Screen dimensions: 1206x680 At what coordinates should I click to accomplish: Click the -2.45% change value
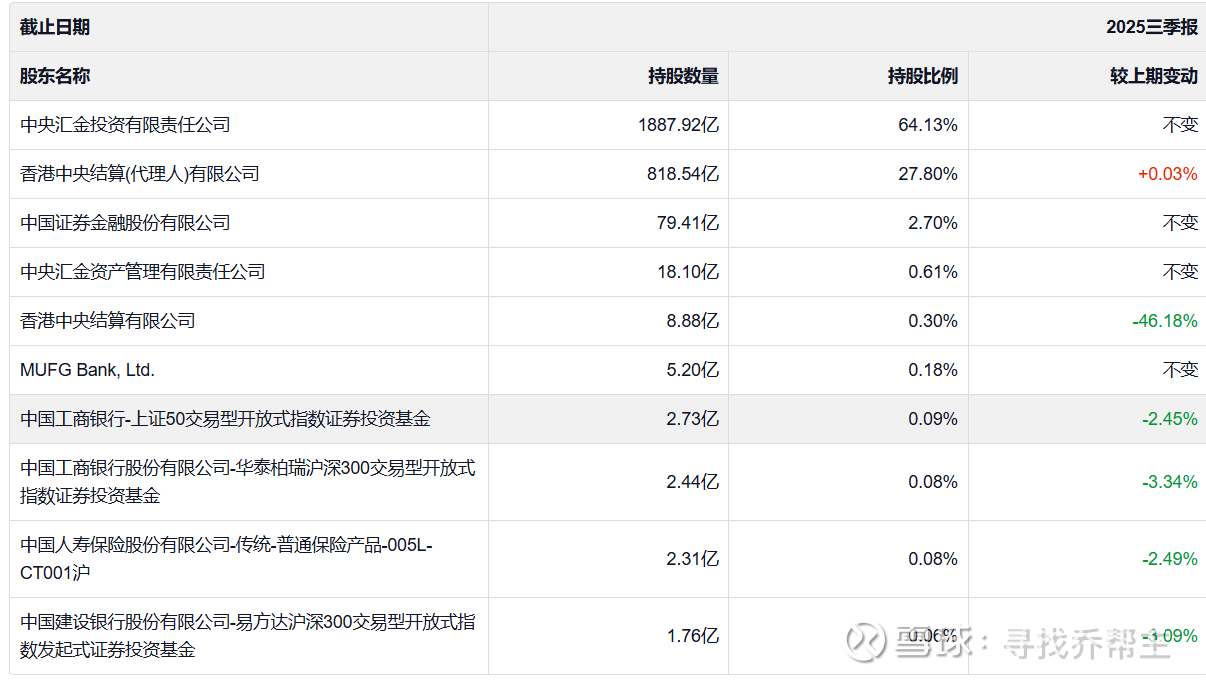pyautogui.click(x=1170, y=419)
